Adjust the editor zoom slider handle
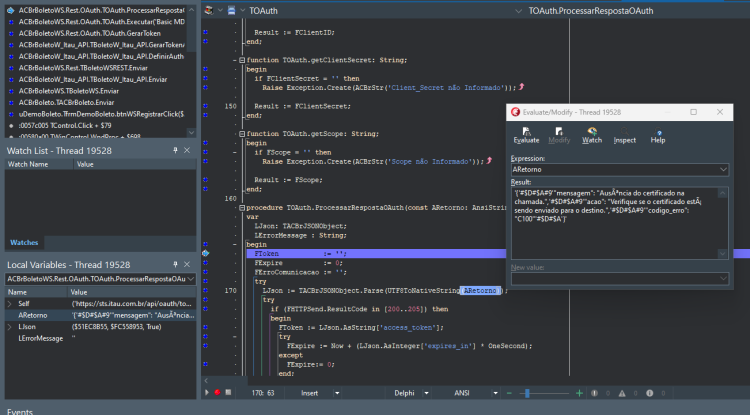The width and height of the screenshot is (750, 415). 527,393
